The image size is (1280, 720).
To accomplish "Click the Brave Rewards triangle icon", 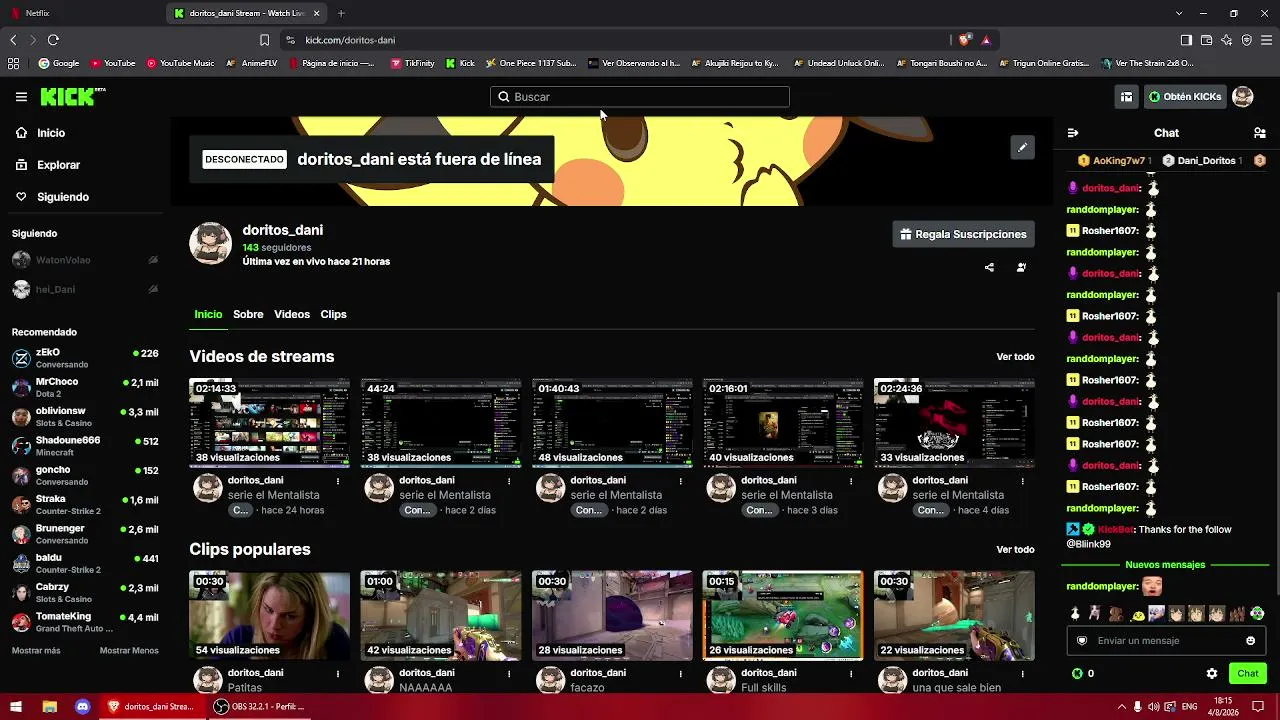I will 986,40.
